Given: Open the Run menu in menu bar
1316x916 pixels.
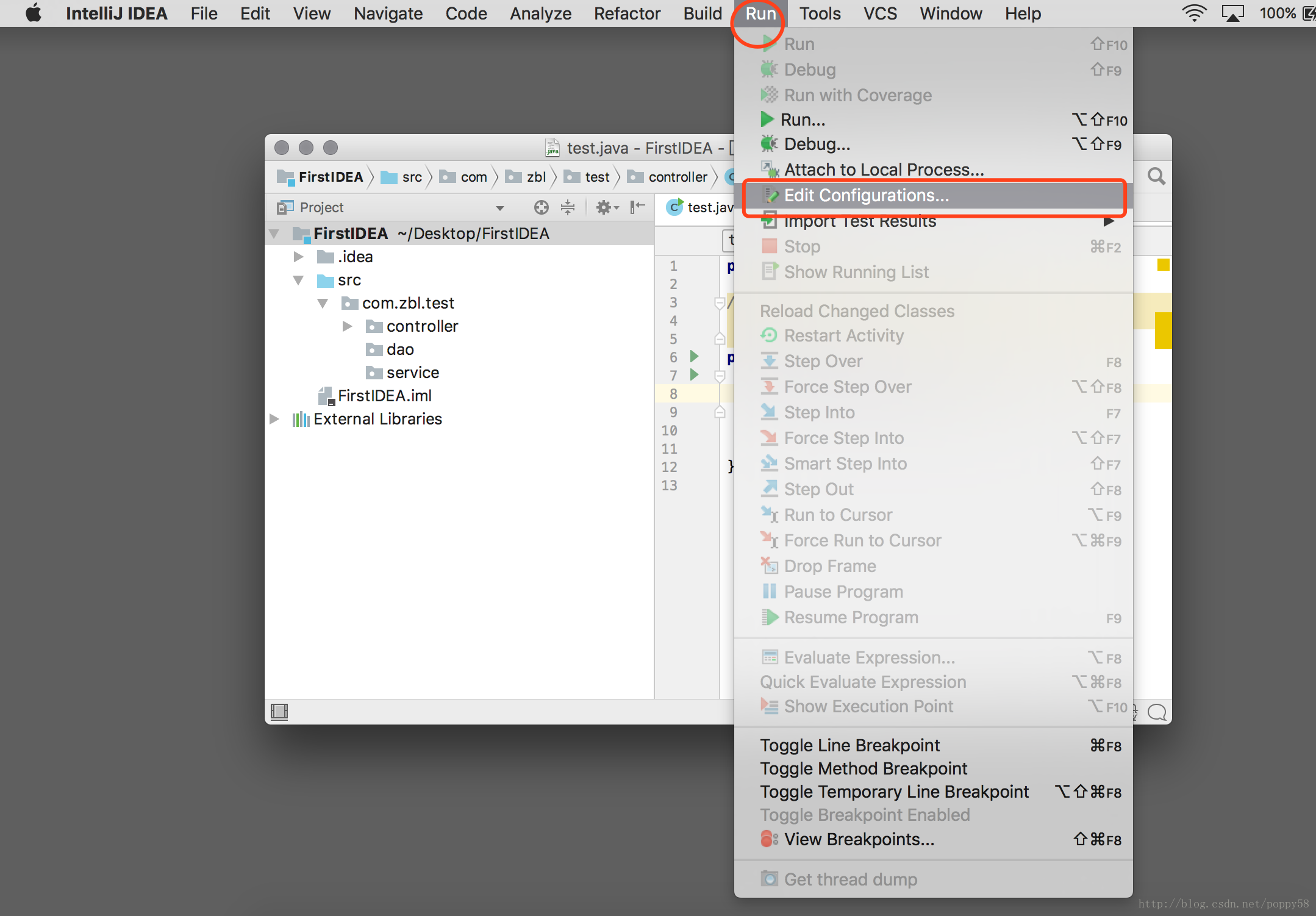Looking at the screenshot, I should 761,13.
